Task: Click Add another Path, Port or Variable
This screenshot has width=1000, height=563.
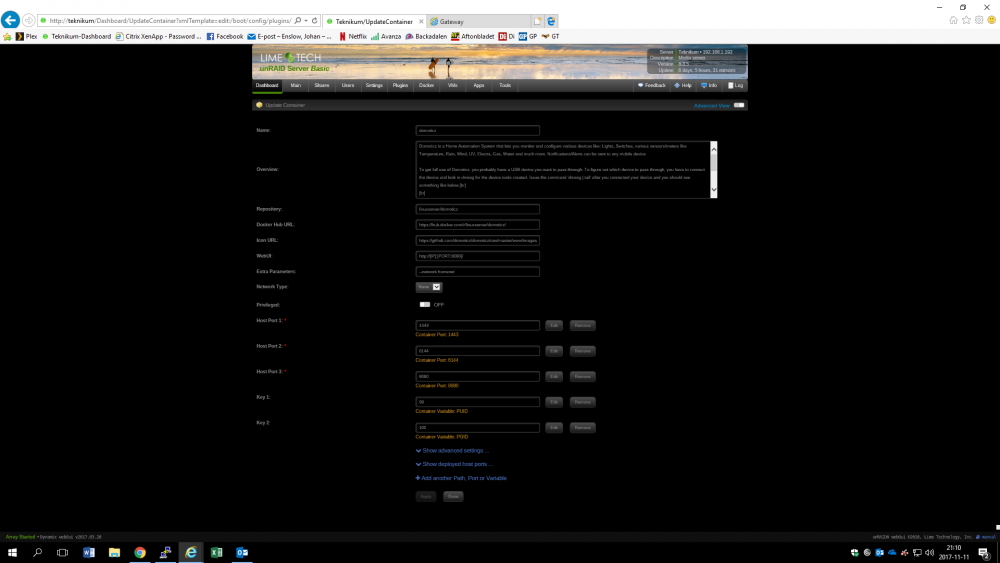Action: coord(461,478)
